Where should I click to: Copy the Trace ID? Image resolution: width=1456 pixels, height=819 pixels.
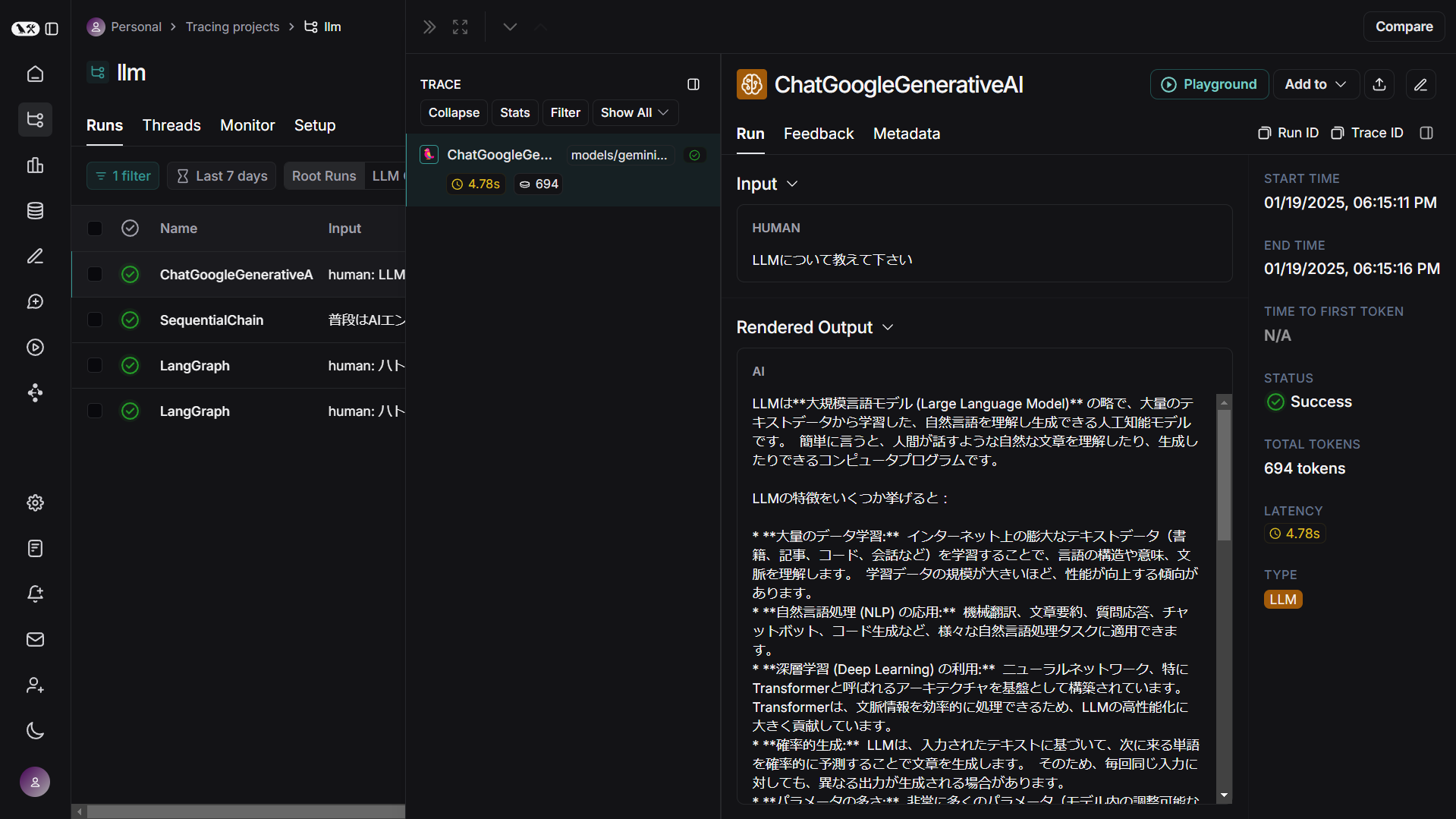click(1367, 133)
